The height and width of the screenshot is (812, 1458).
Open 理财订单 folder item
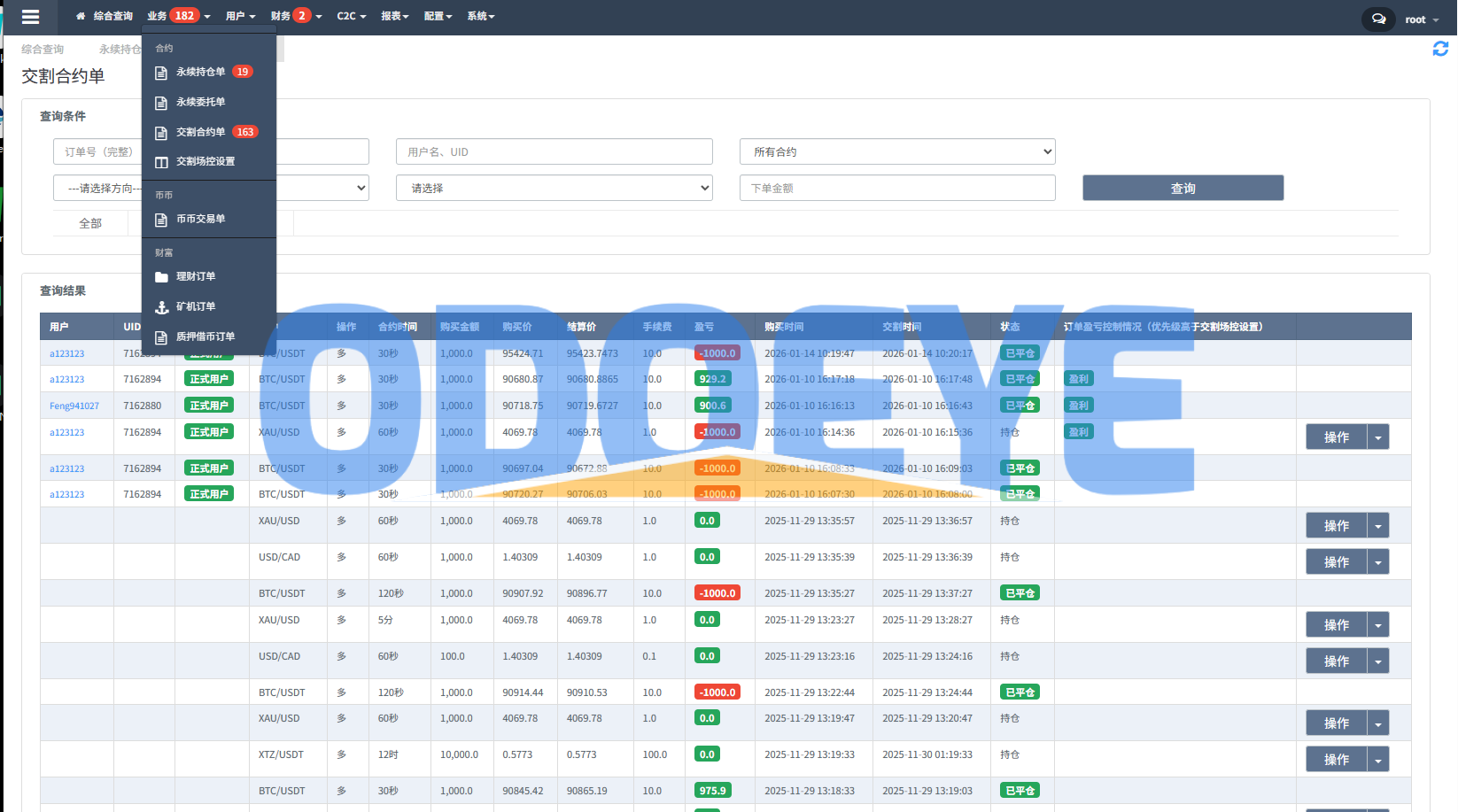pyautogui.click(x=196, y=276)
